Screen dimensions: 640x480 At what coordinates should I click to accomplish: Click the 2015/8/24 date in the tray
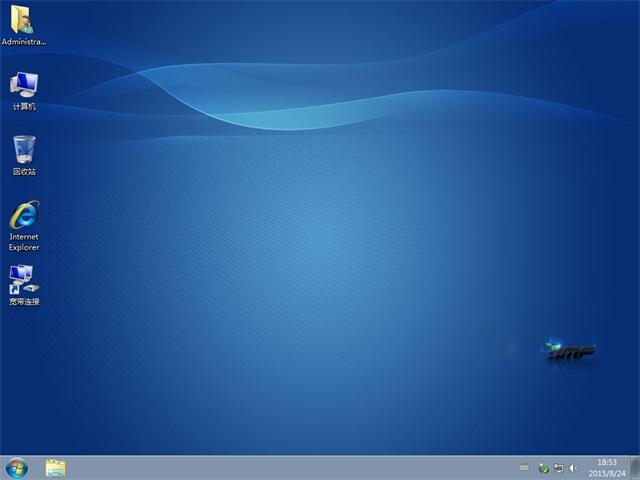coord(606,473)
